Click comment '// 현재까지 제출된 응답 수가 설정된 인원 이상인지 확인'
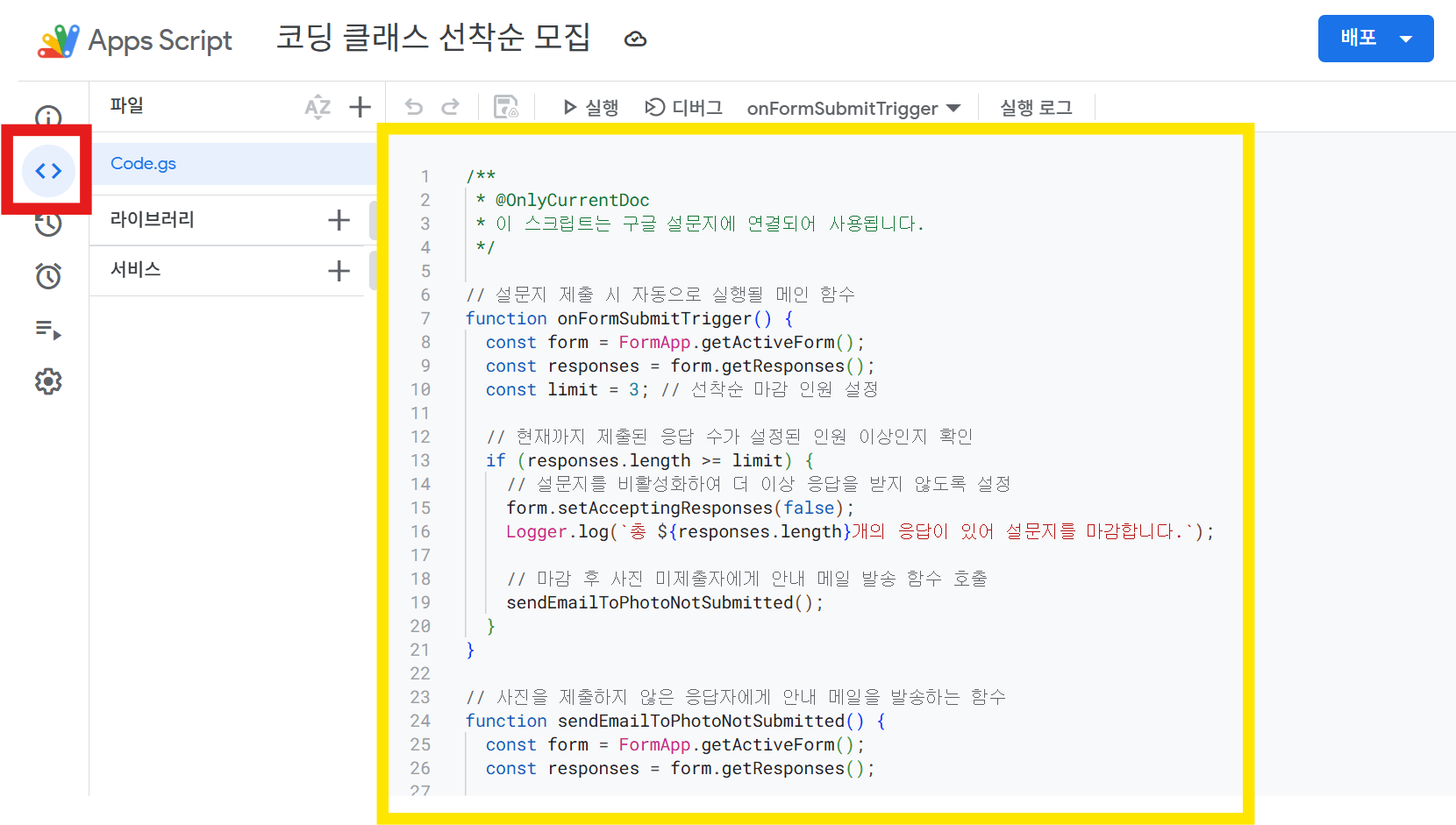 pos(730,437)
